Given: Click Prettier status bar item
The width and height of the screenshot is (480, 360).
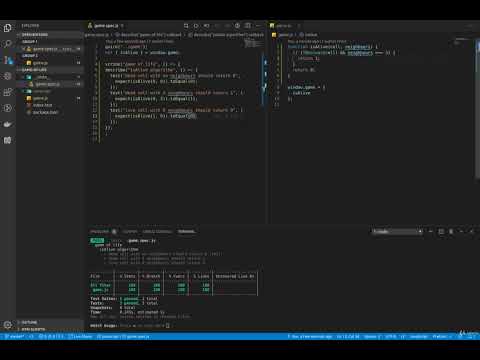Looking at the screenshot, I should click(x=441, y=336).
